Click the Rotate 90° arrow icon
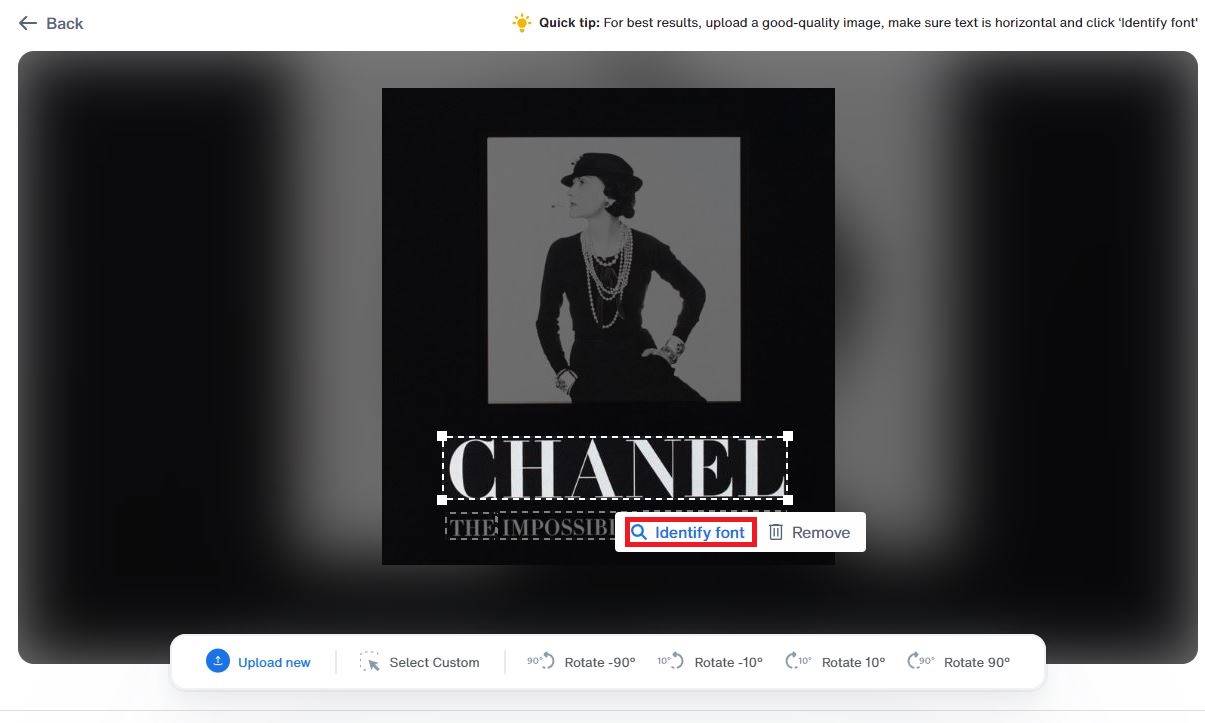The width and height of the screenshot is (1205, 723). coord(921,661)
